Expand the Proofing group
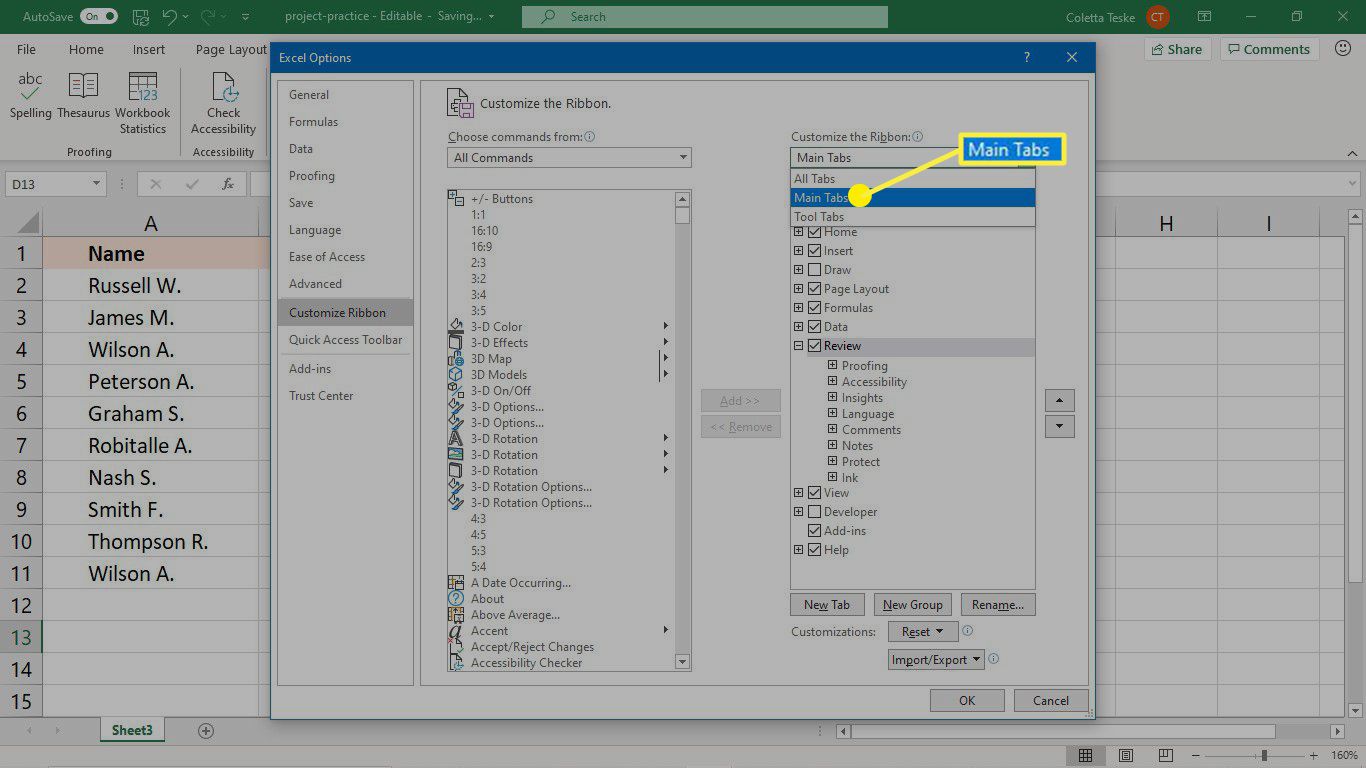This screenshot has width=1366, height=768. coord(833,366)
